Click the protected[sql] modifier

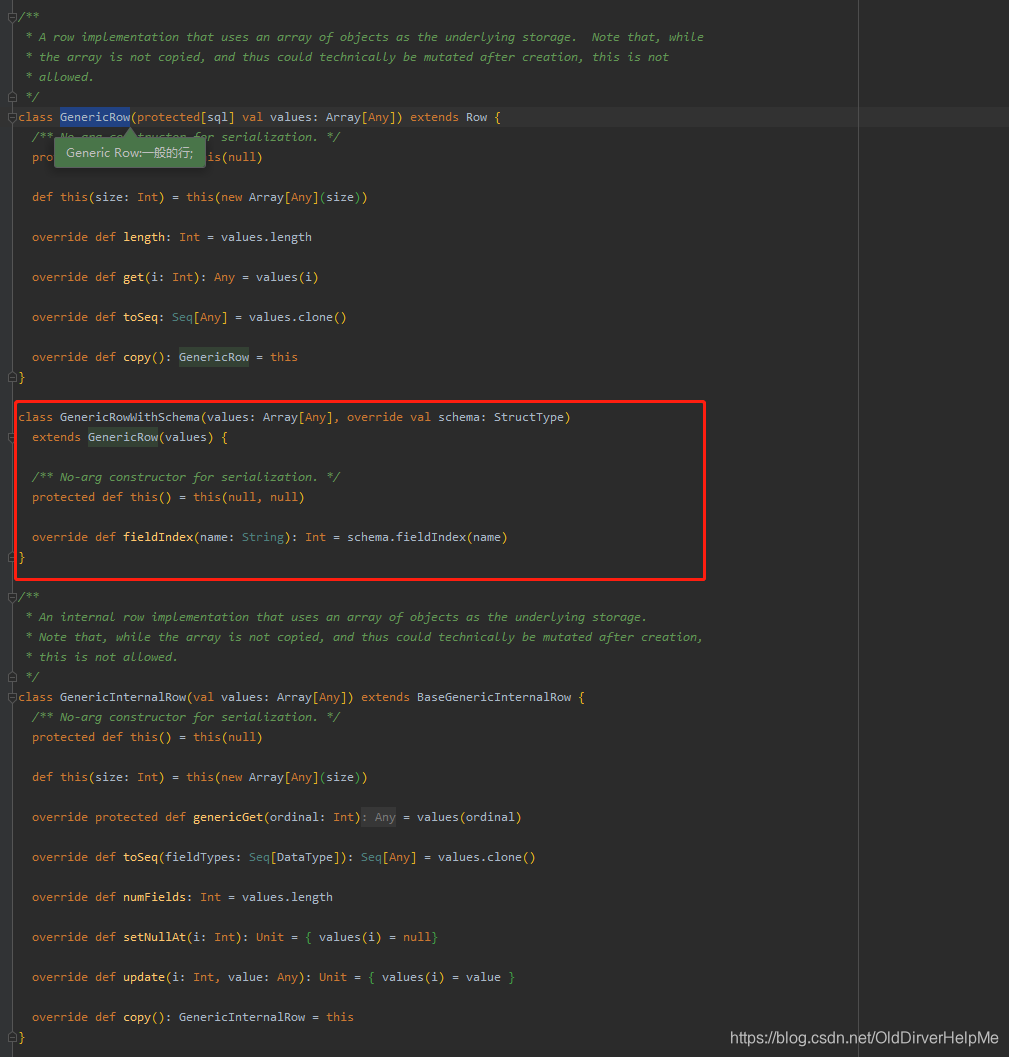[x=186, y=117]
